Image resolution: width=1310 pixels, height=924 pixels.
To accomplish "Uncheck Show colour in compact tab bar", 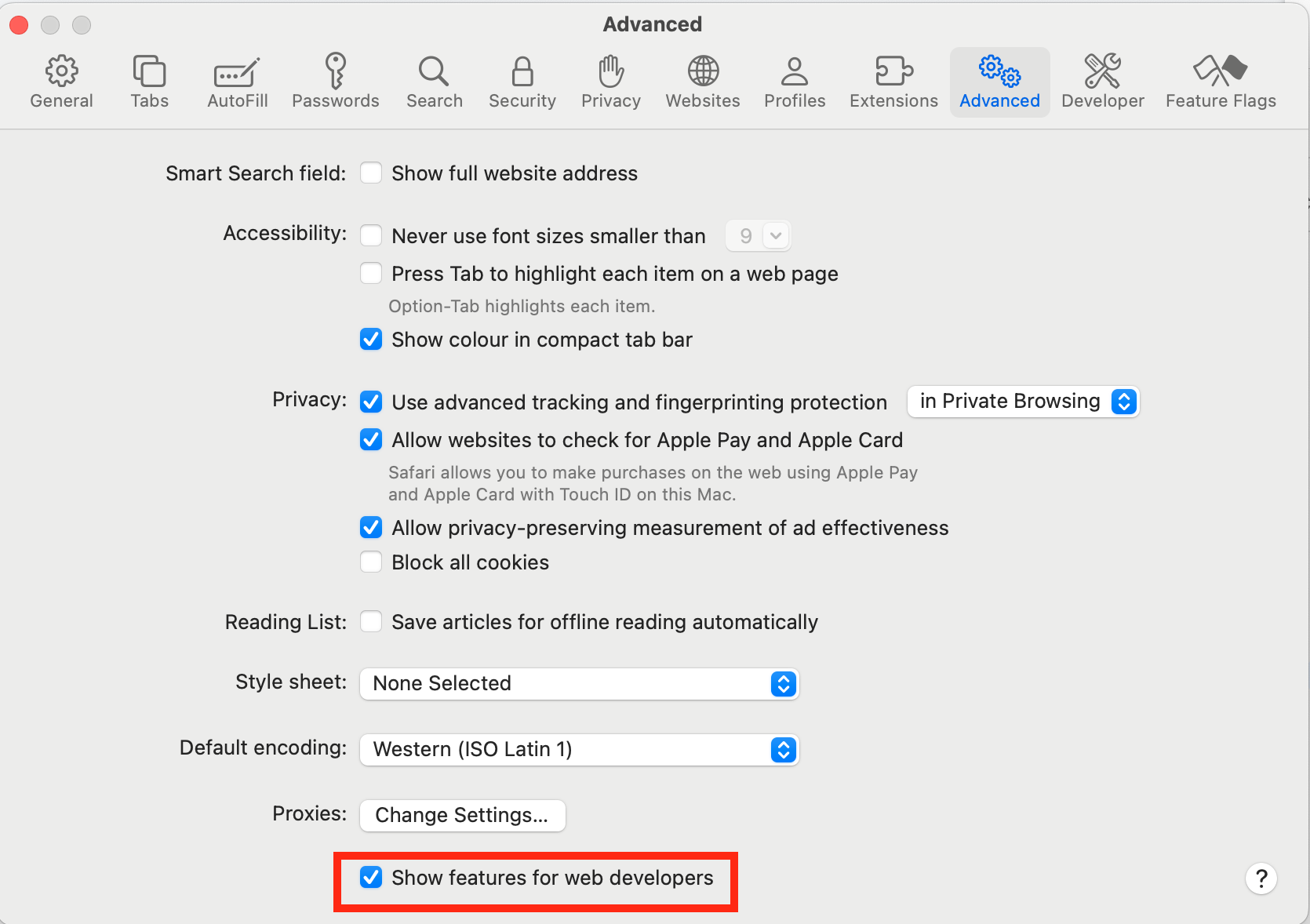I will (371, 339).
